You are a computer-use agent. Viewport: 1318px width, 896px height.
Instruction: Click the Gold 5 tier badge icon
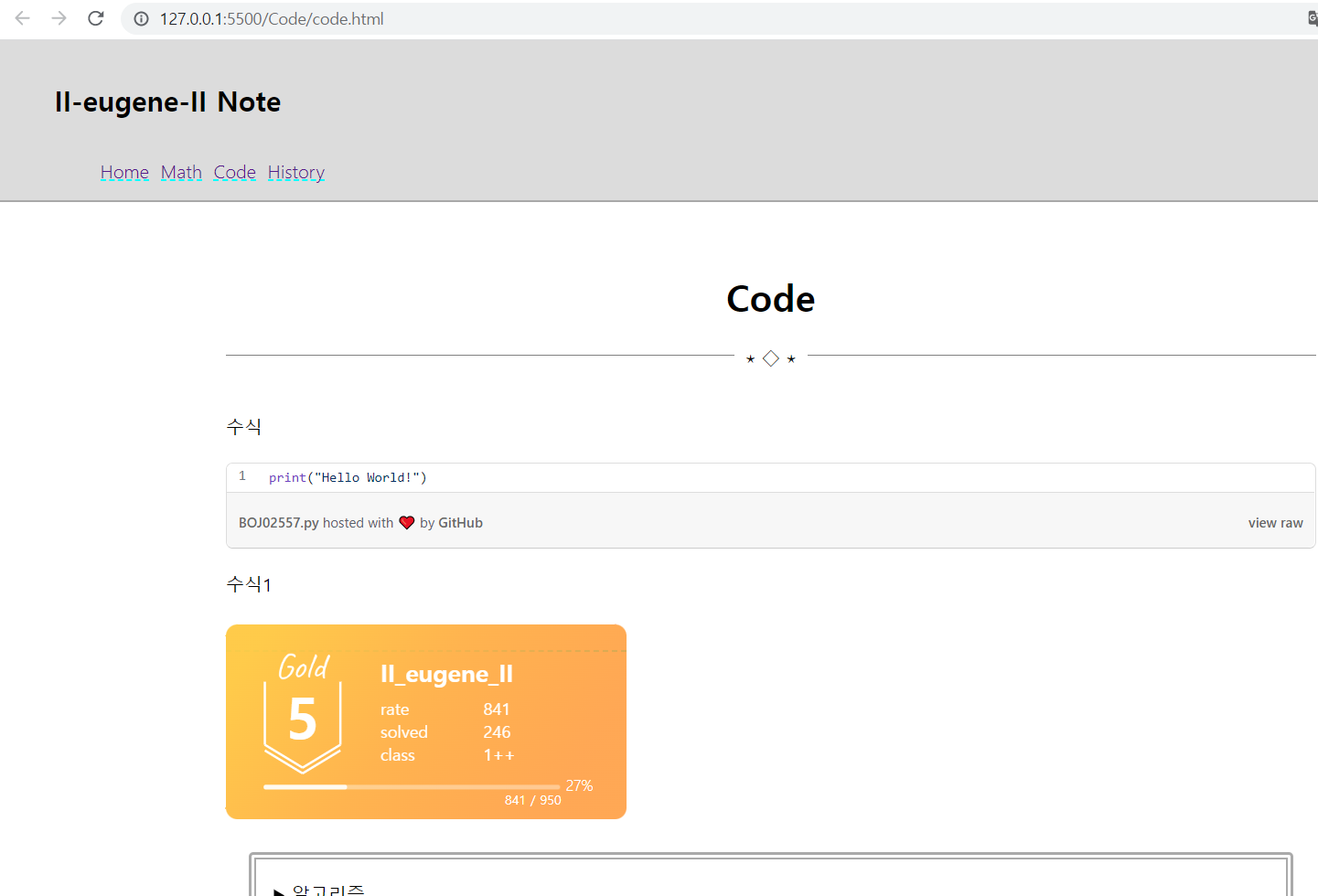pyautogui.click(x=303, y=713)
